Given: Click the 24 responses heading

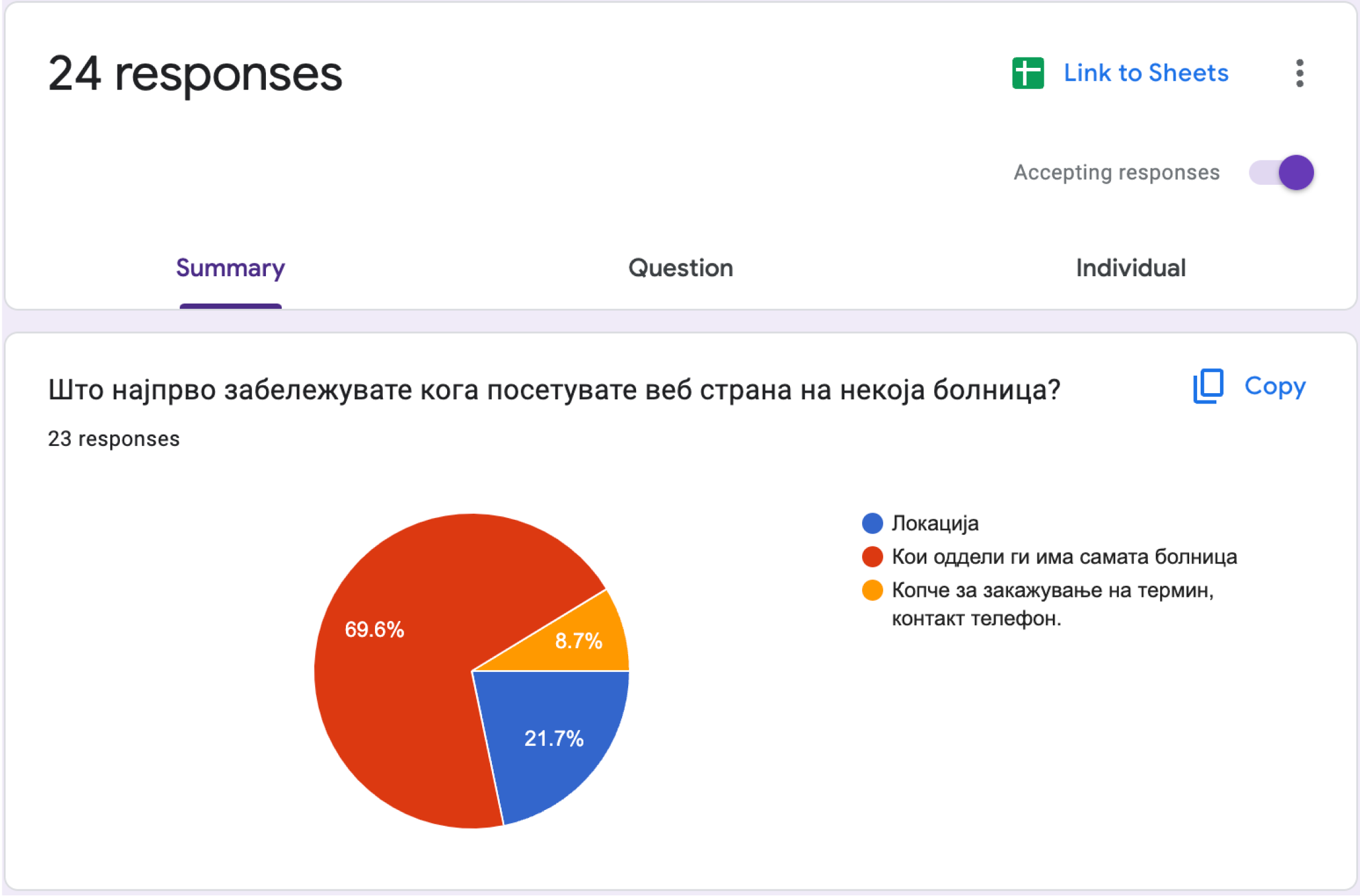Looking at the screenshot, I should tap(195, 74).
